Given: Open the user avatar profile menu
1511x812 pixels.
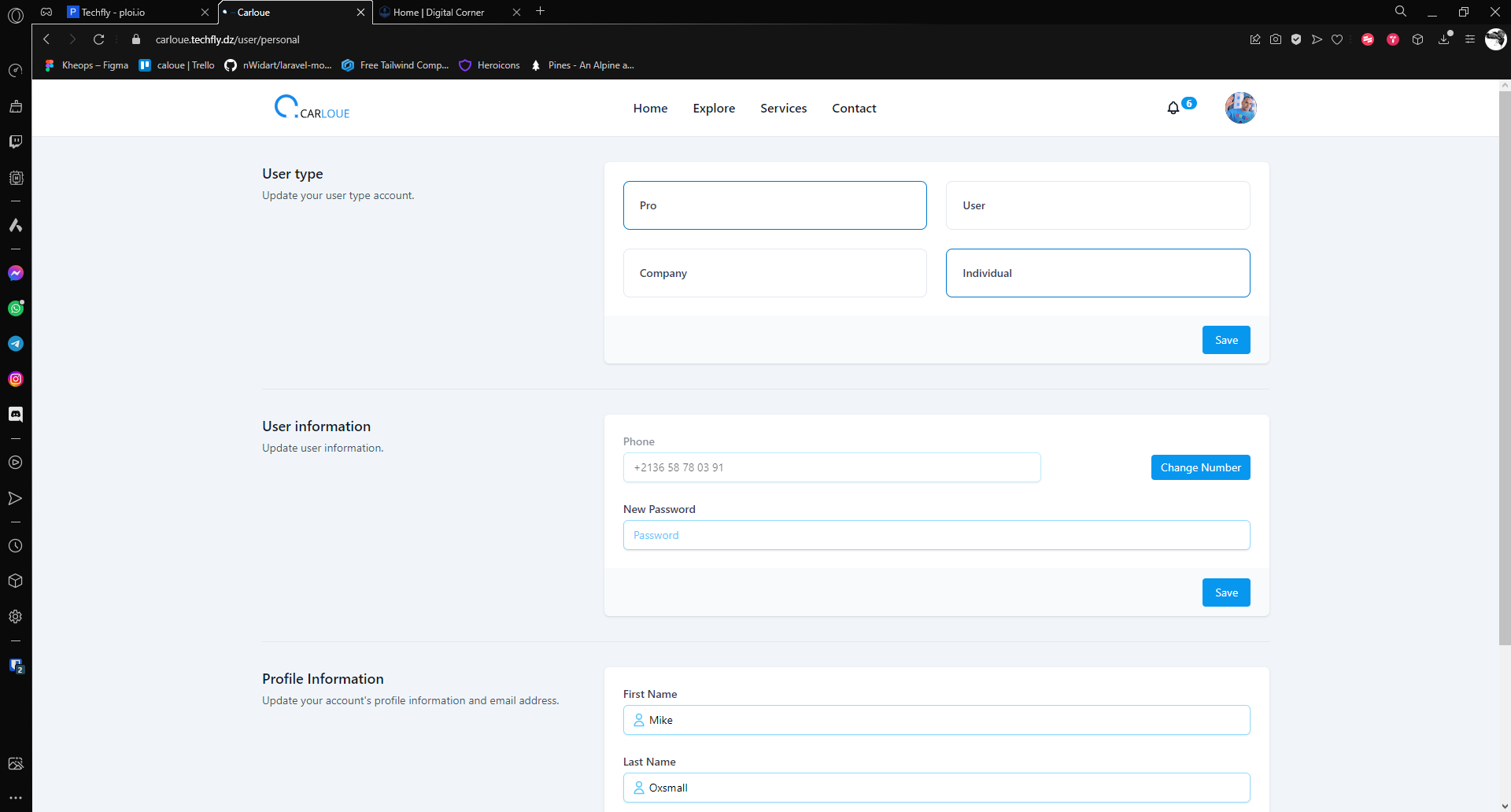Looking at the screenshot, I should click(1240, 108).
